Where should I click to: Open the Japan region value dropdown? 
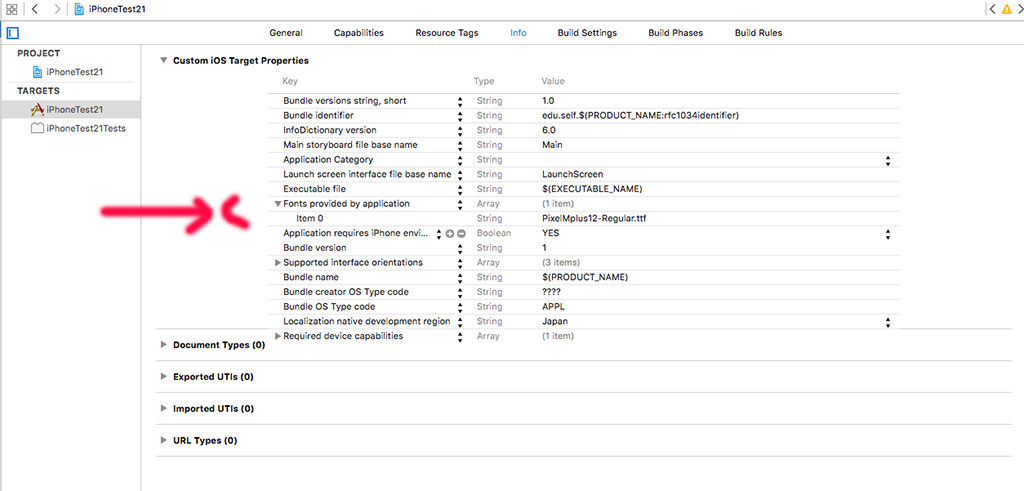pyautogui.click(x=888, y=321)
